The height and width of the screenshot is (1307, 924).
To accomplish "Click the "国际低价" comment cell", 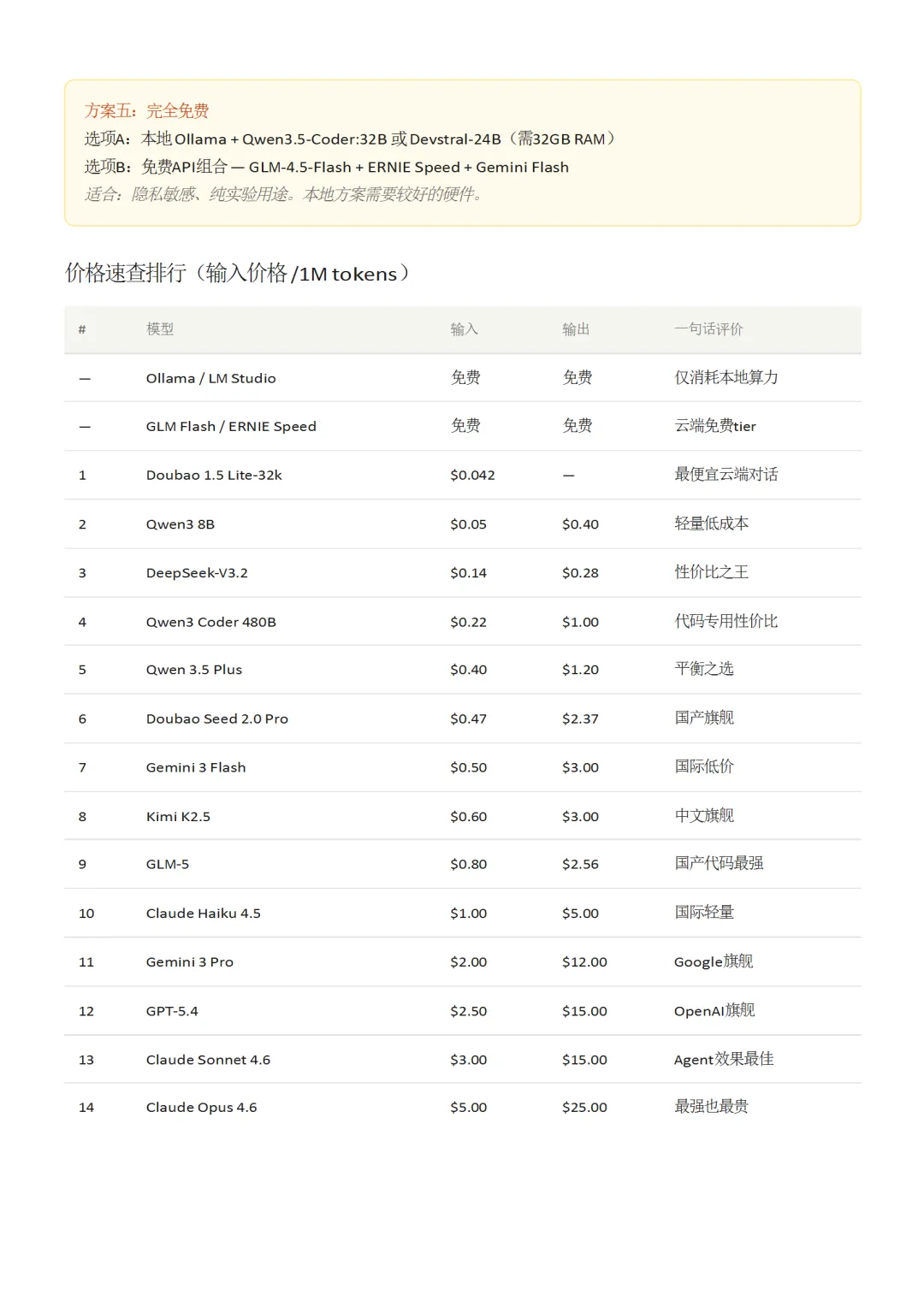I will [x=703, y=766].
